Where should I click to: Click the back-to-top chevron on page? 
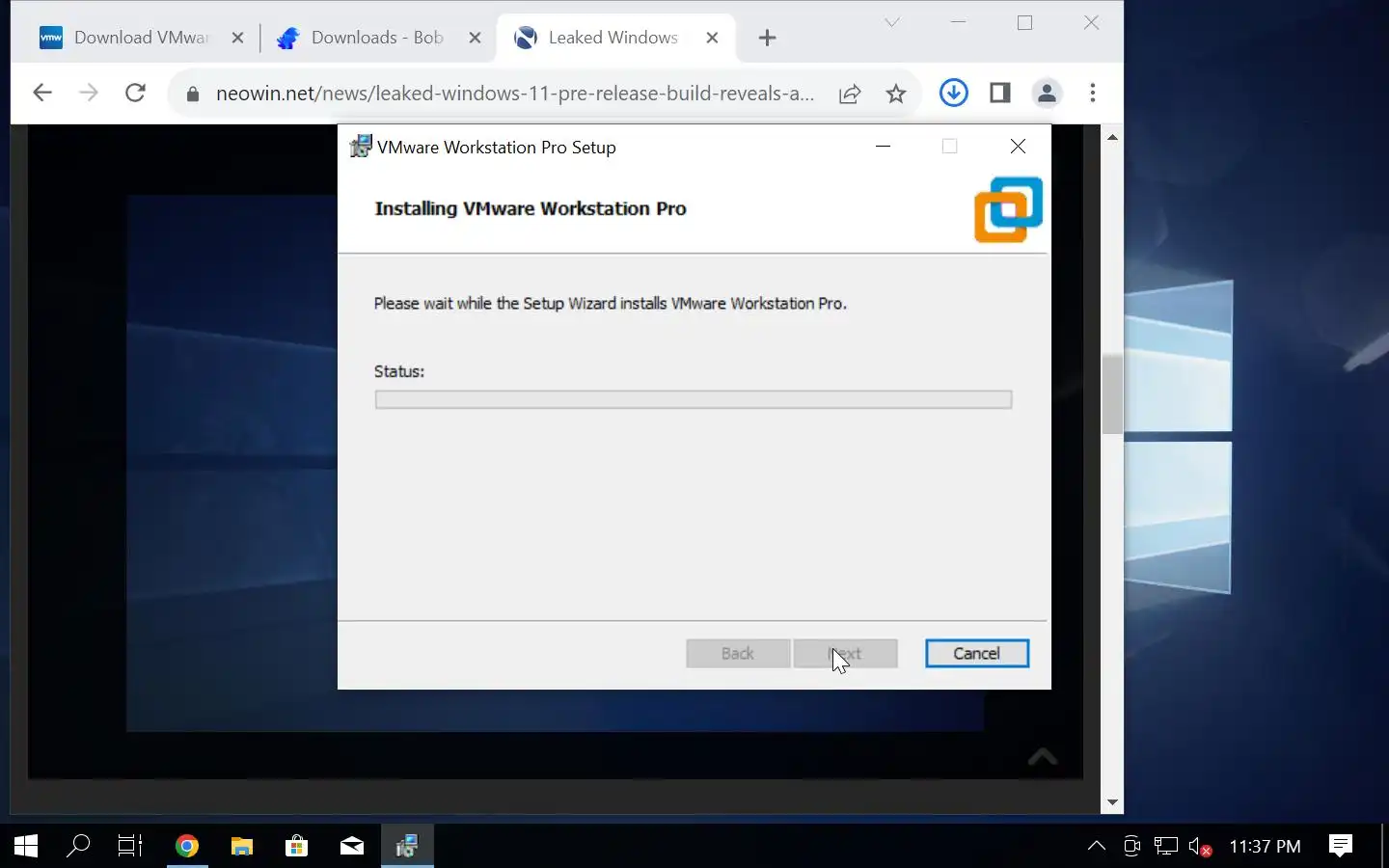point(1042,757)
